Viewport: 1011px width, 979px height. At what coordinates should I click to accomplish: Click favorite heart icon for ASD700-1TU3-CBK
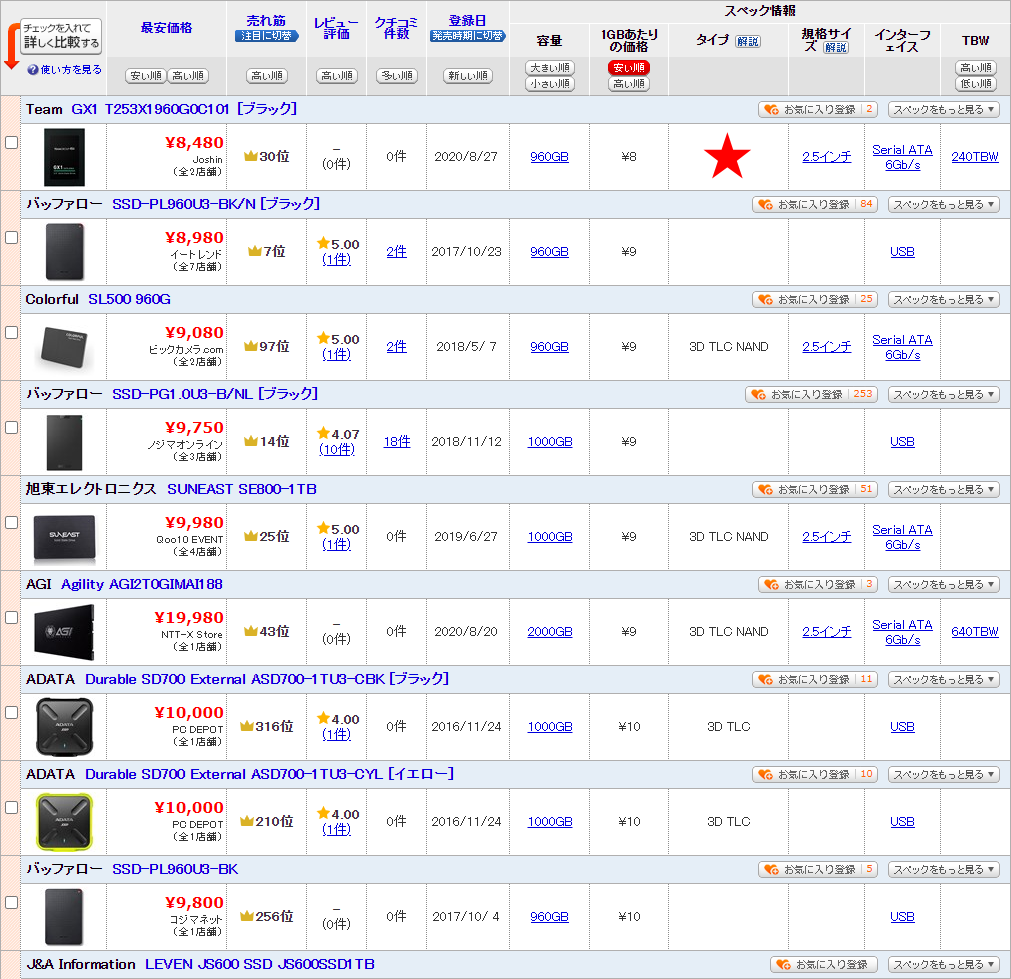[765, 679]
